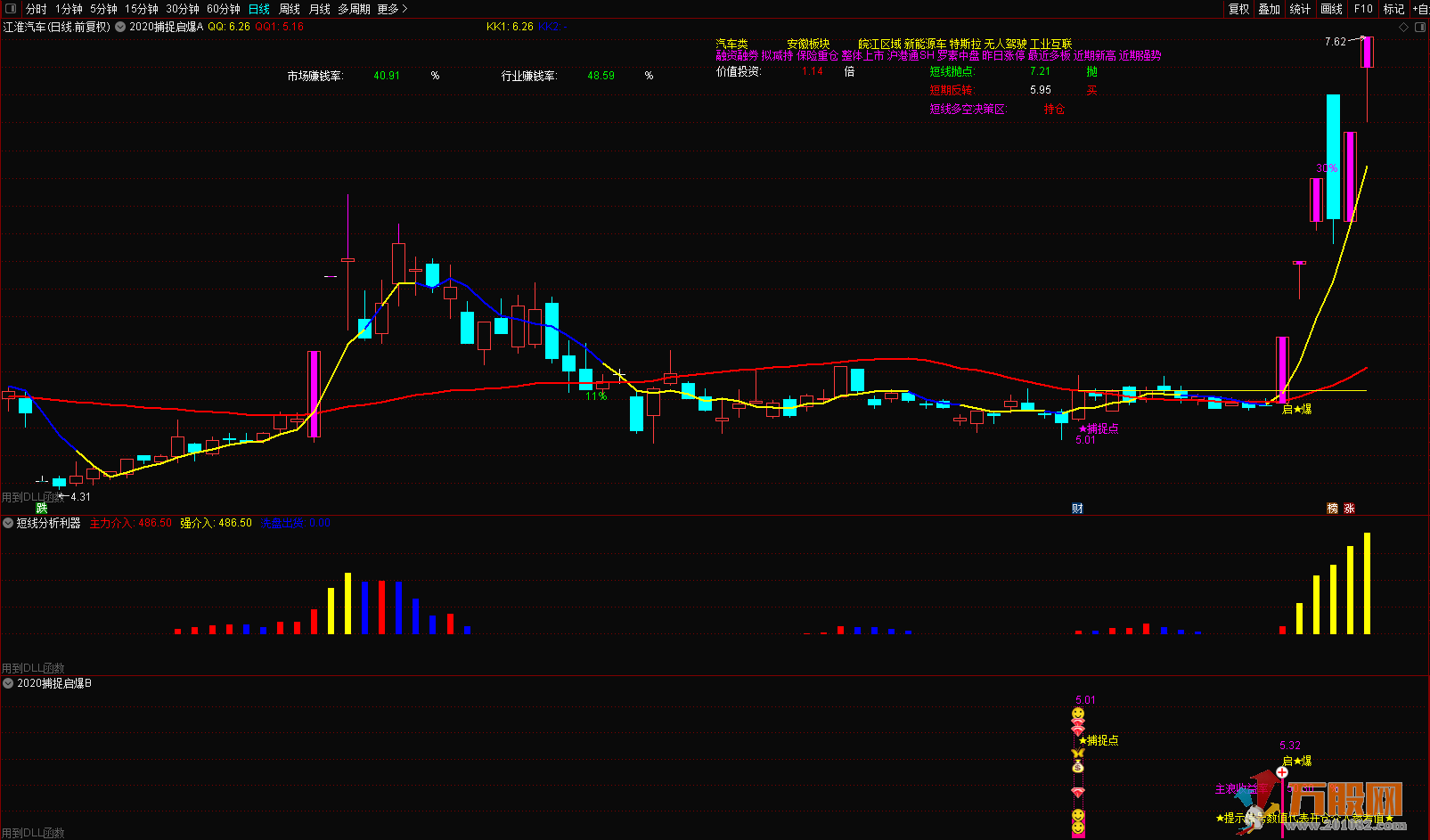Click the blue 财 marker icon
1430x840 pixels.
(x=1077, y=508)
